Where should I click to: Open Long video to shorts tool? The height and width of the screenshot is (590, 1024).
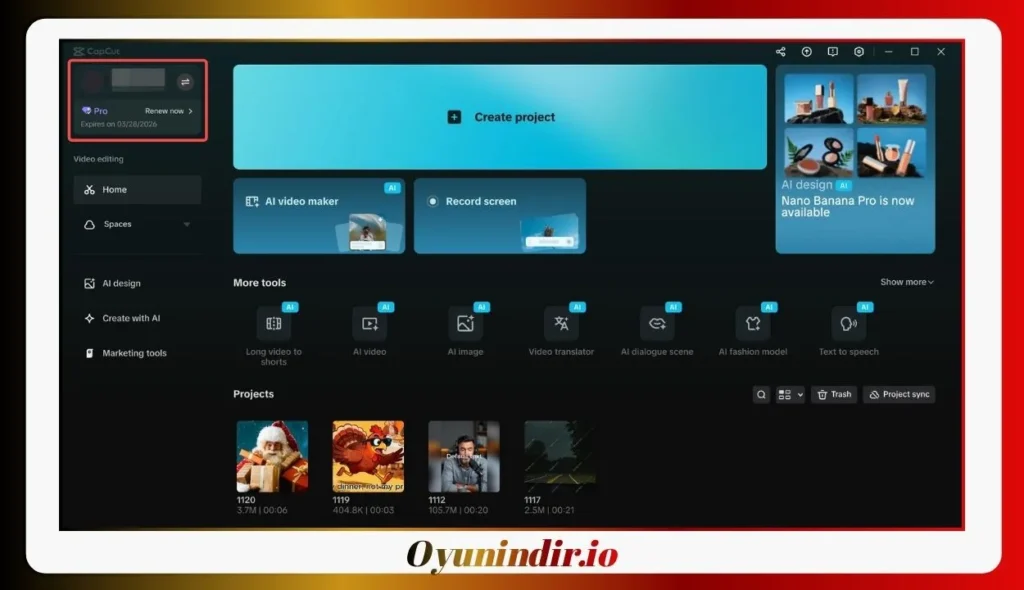274,336
